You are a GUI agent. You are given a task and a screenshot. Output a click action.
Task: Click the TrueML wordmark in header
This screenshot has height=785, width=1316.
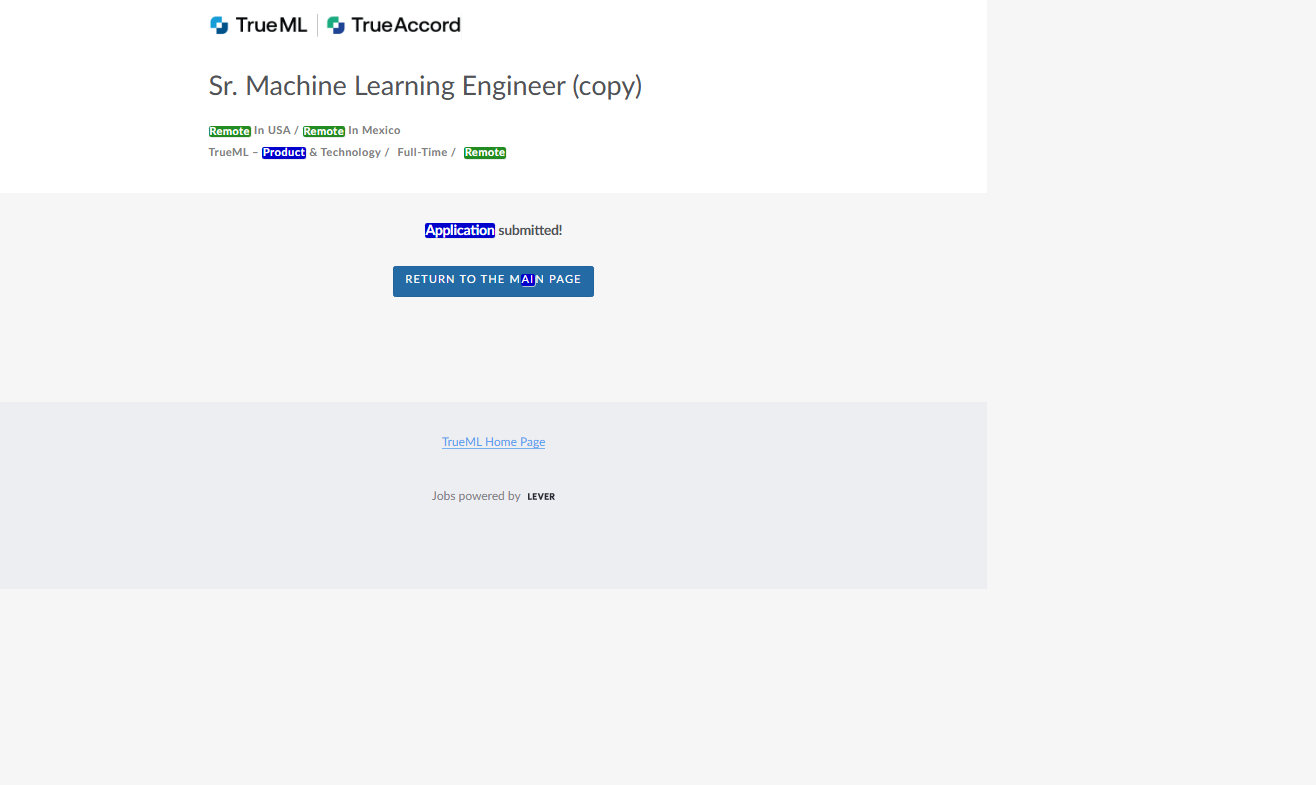271,25
